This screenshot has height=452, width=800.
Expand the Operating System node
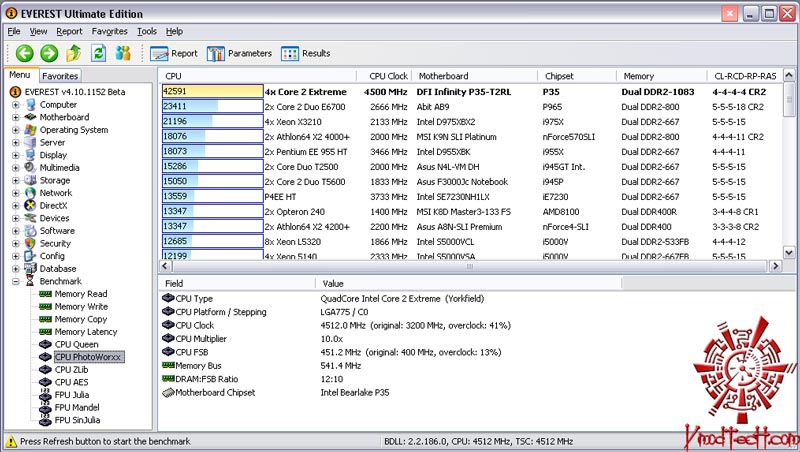[x=16, y=130]
